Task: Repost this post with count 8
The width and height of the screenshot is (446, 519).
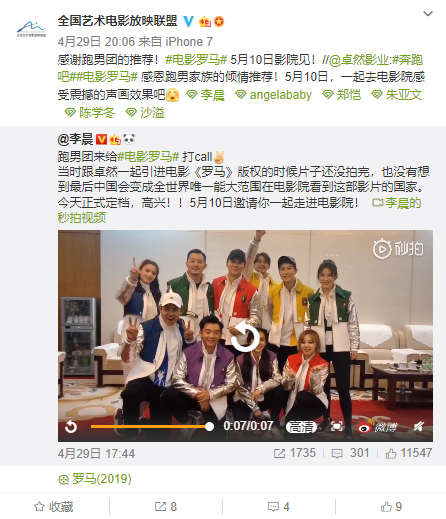Action: pos(166,507)
